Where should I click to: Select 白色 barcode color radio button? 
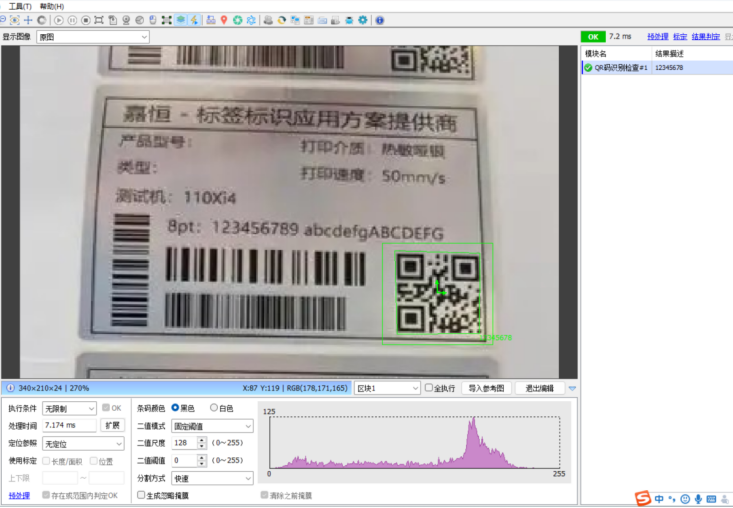[214, 408]
